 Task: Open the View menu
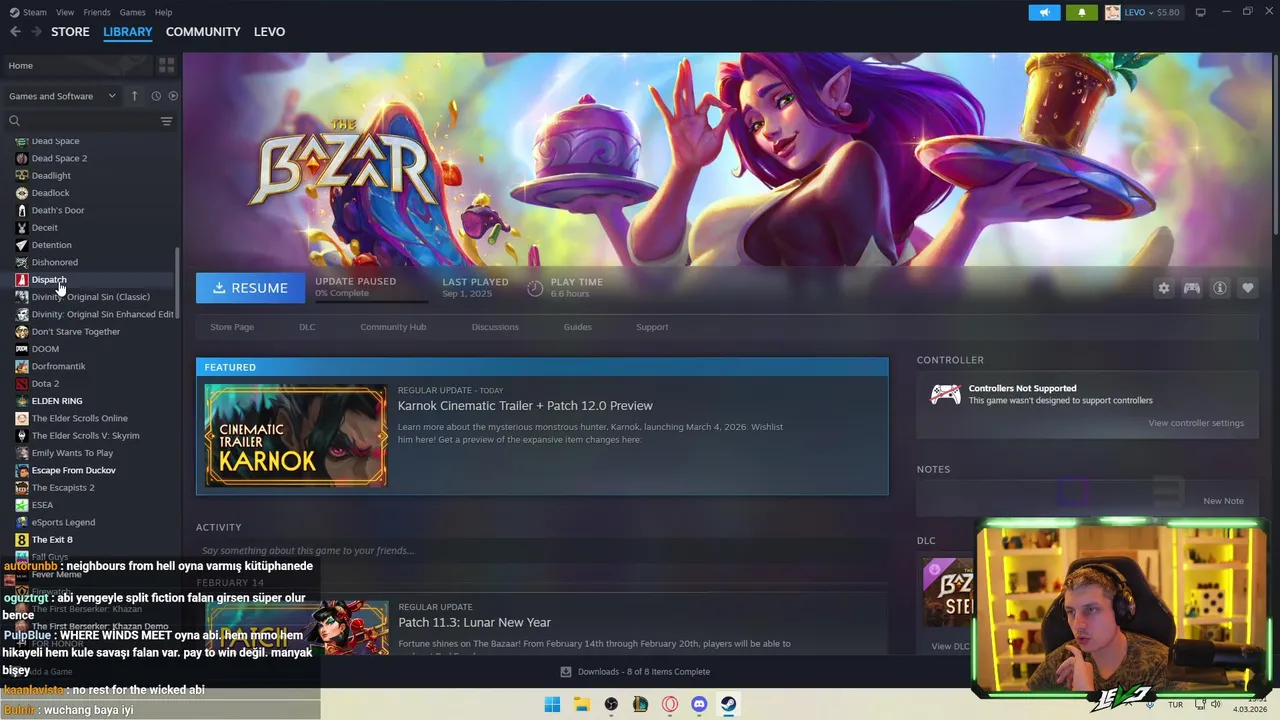point(65,12)
